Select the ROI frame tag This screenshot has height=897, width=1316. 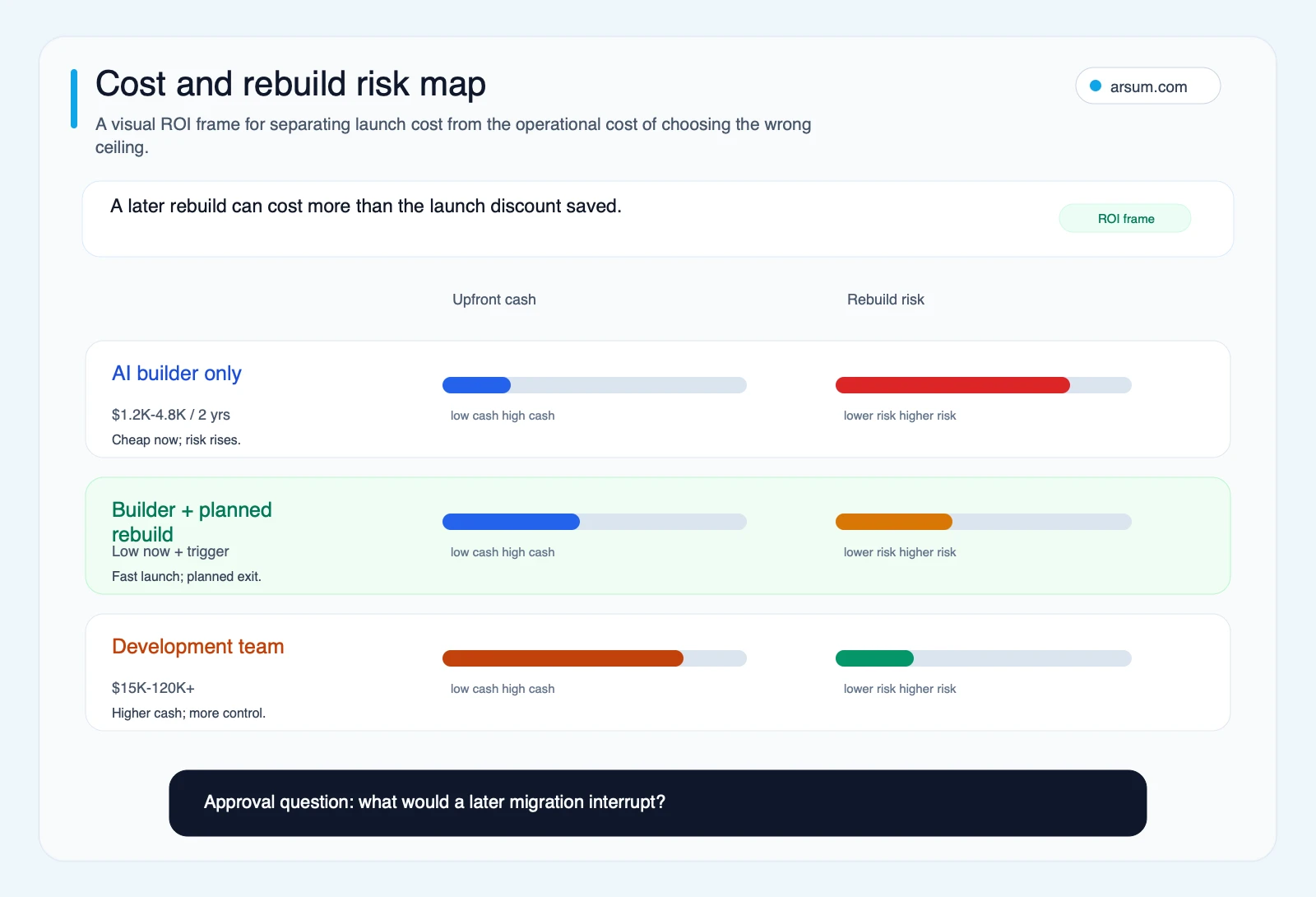[1125, 219]
